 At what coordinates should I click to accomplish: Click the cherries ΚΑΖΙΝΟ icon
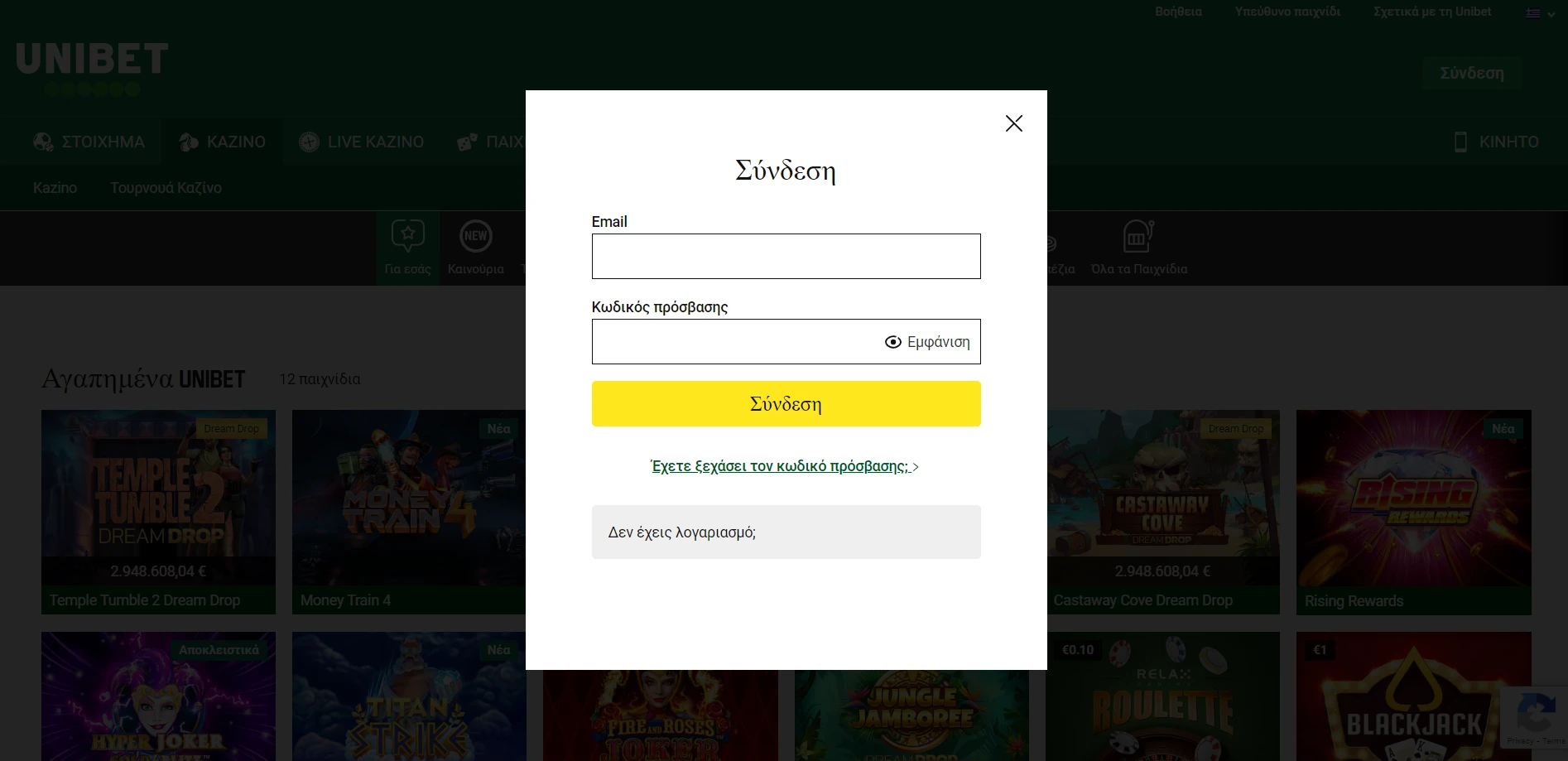[x=189, y=142]
